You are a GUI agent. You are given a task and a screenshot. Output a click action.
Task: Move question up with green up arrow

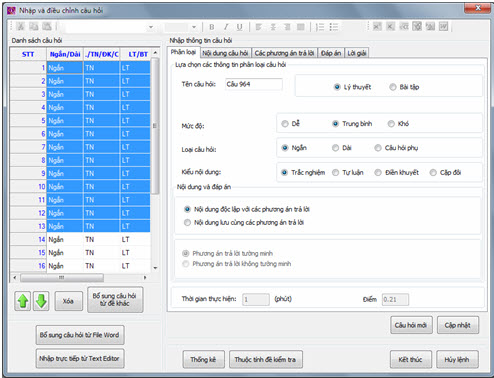[x=23, y=301]
